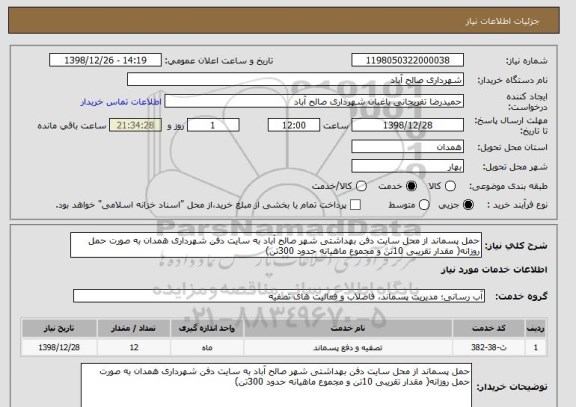The image size is (576, 407).
Task: Click unit cell ماه
Action: 207,347
